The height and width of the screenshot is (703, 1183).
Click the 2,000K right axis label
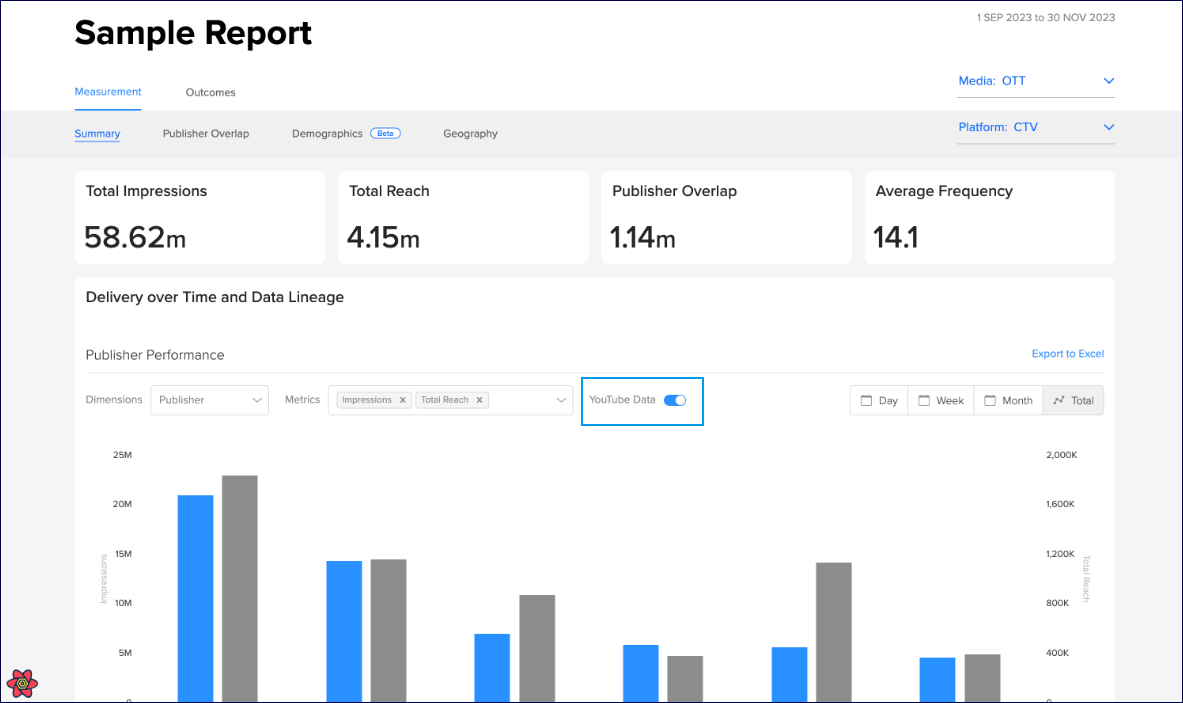[x=1062, y=455]
